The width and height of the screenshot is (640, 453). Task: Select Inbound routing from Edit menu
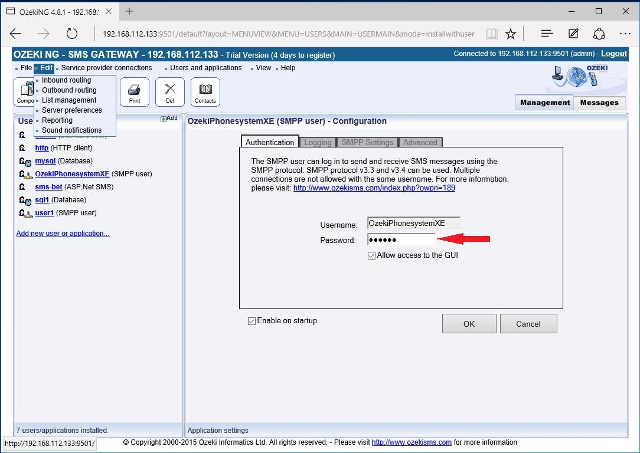coord(66,80)
